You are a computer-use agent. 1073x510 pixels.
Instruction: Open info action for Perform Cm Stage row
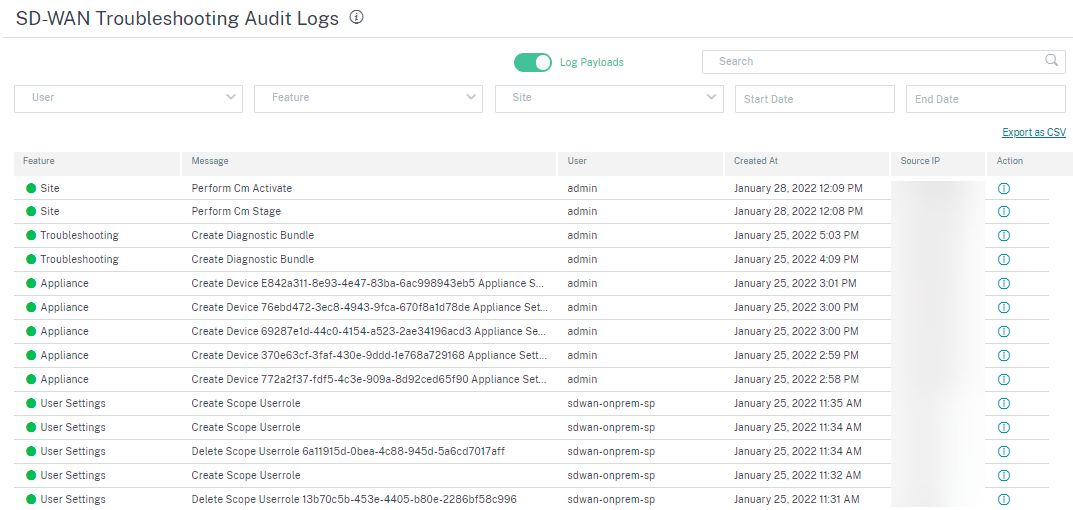(x=1004, y=212)
